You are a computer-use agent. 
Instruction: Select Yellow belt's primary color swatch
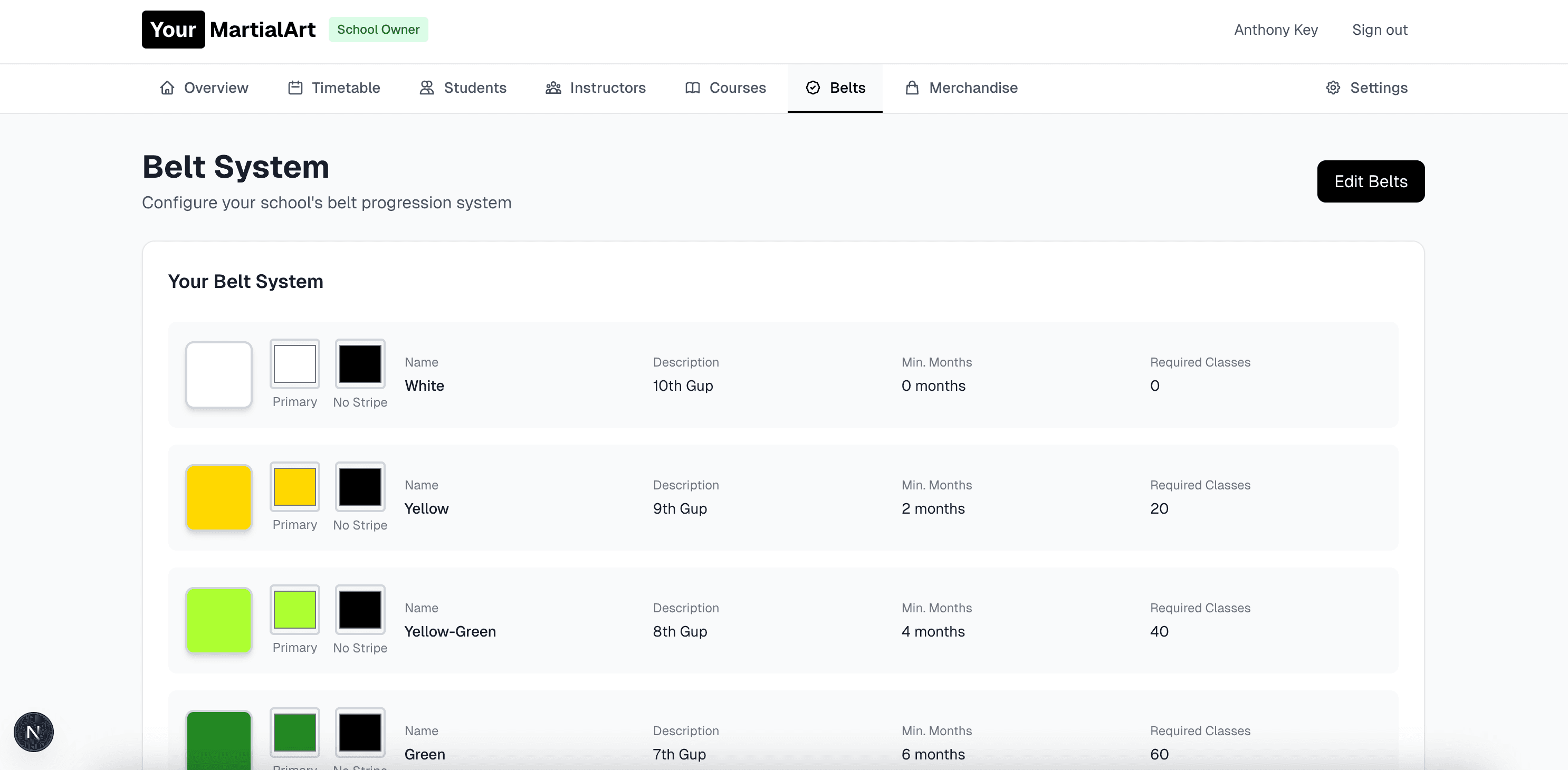294,486
